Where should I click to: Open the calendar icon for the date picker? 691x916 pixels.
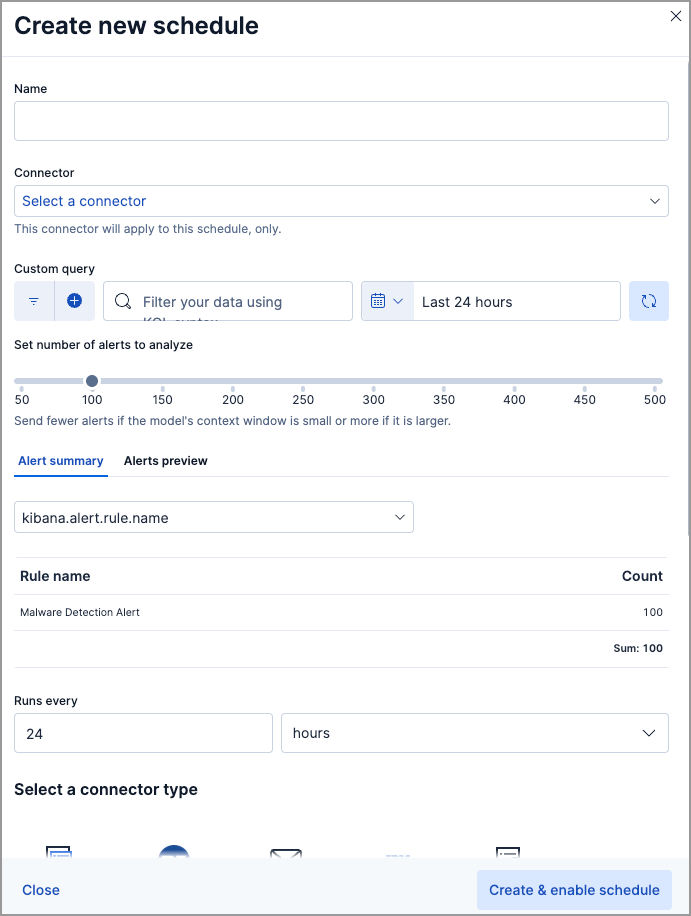[380, 301]
